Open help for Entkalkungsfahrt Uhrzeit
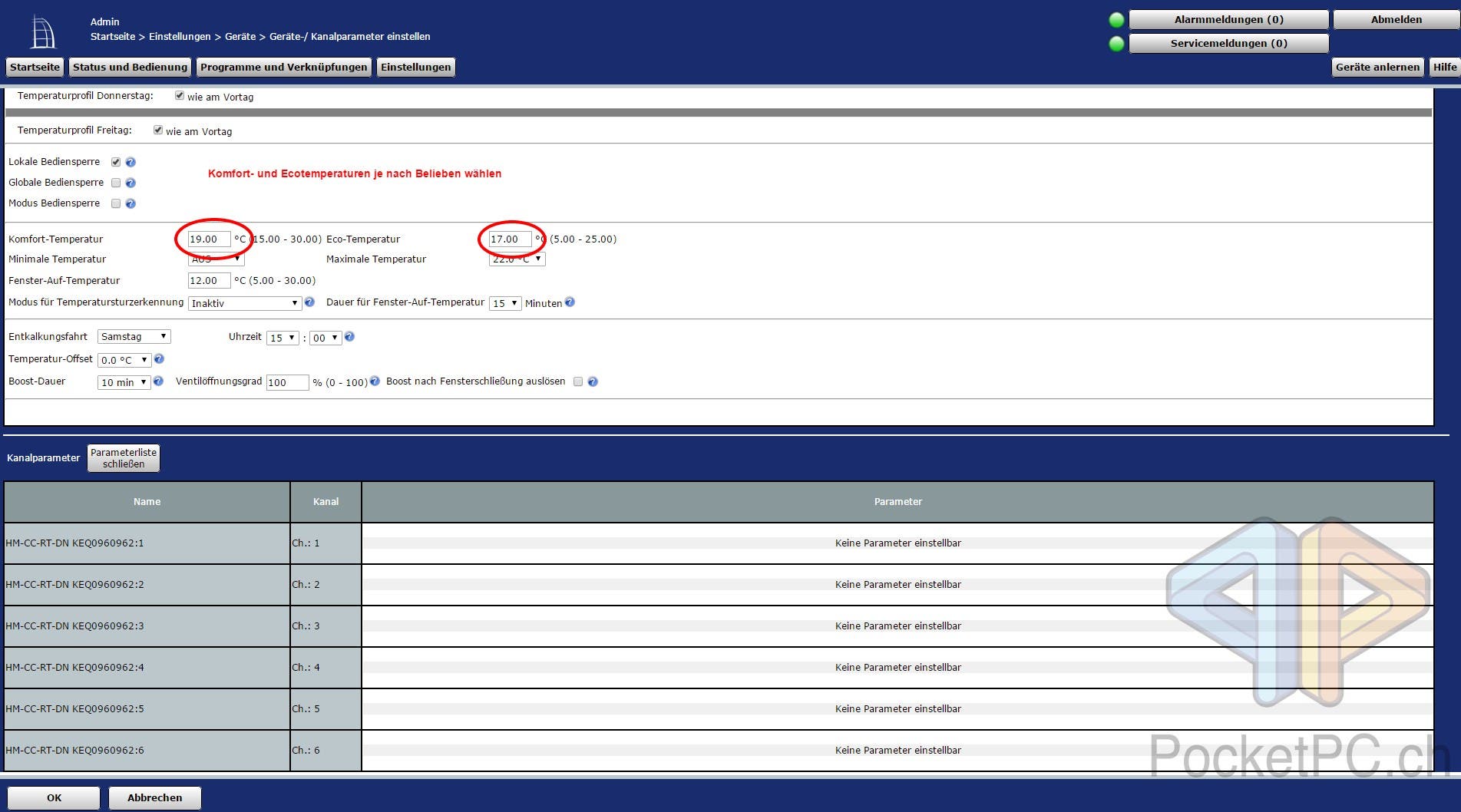The image size is (1461, 812). 349,336
